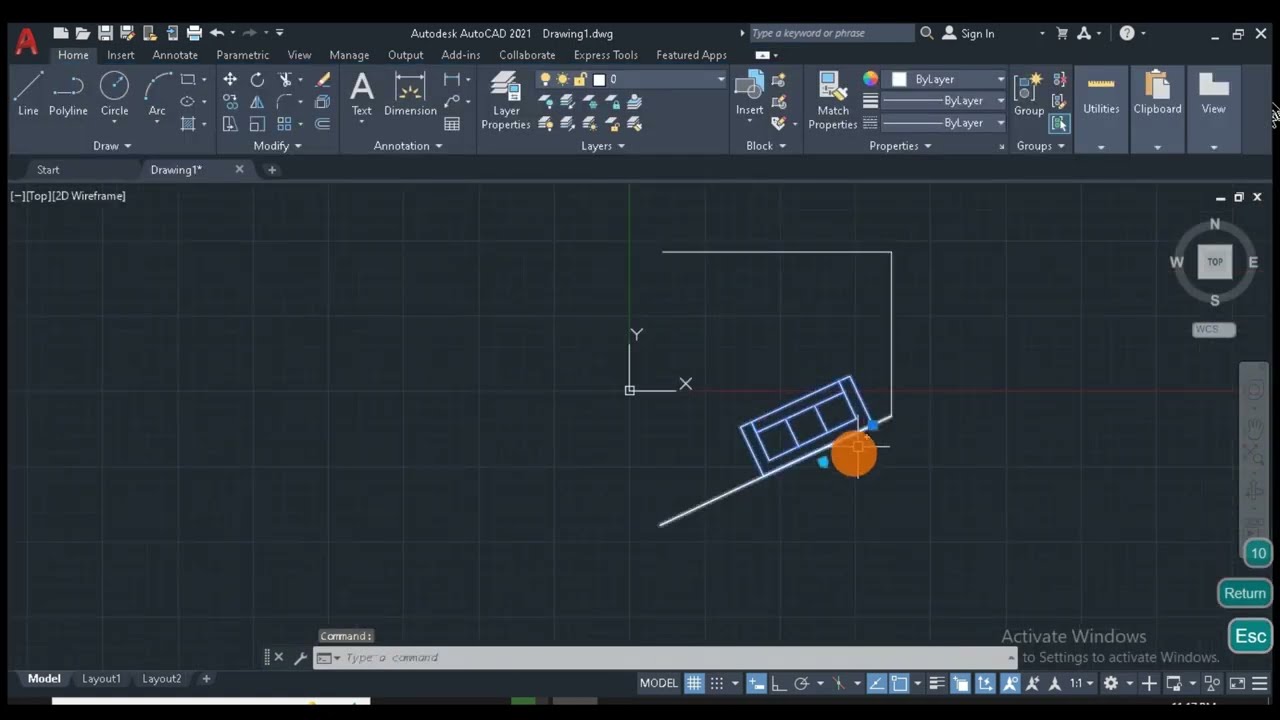Toggle polar tracking in status bar
The width and height of the screenshot is (1280, 720).
(801, 684)
